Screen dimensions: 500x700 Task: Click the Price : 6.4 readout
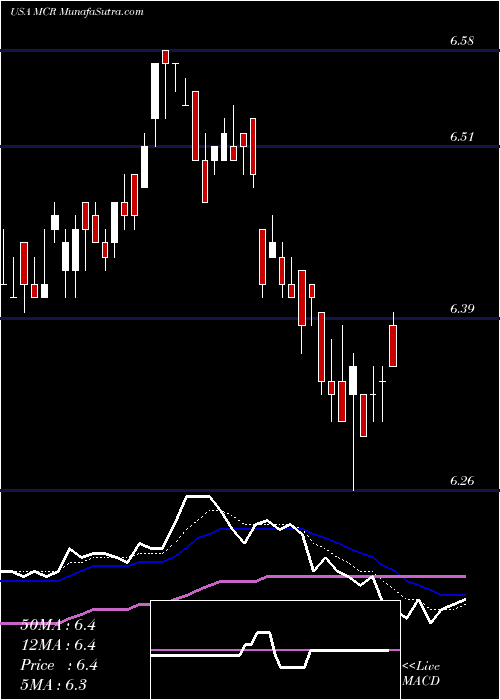click(58, 665)
